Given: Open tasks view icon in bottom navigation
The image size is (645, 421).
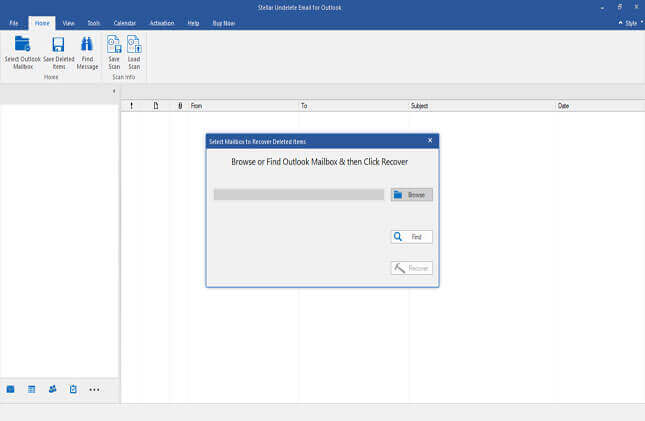Looking at the screenshot, I should click(73, 389).
